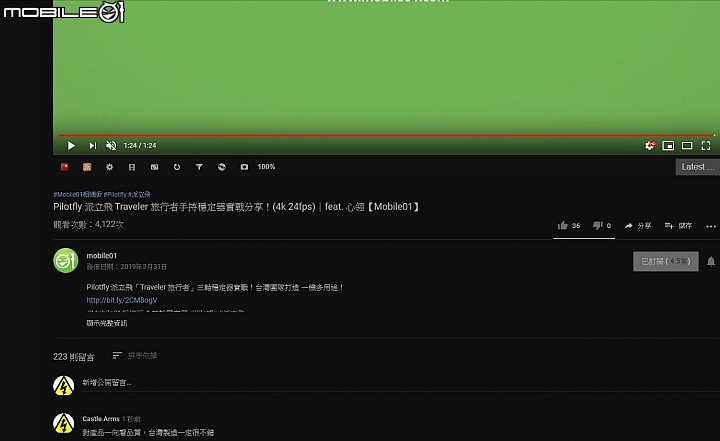The width and height of the screenshot is (720, 441).
Task: Open the #Pilotfly hashtag link
Action: (115, 194)
